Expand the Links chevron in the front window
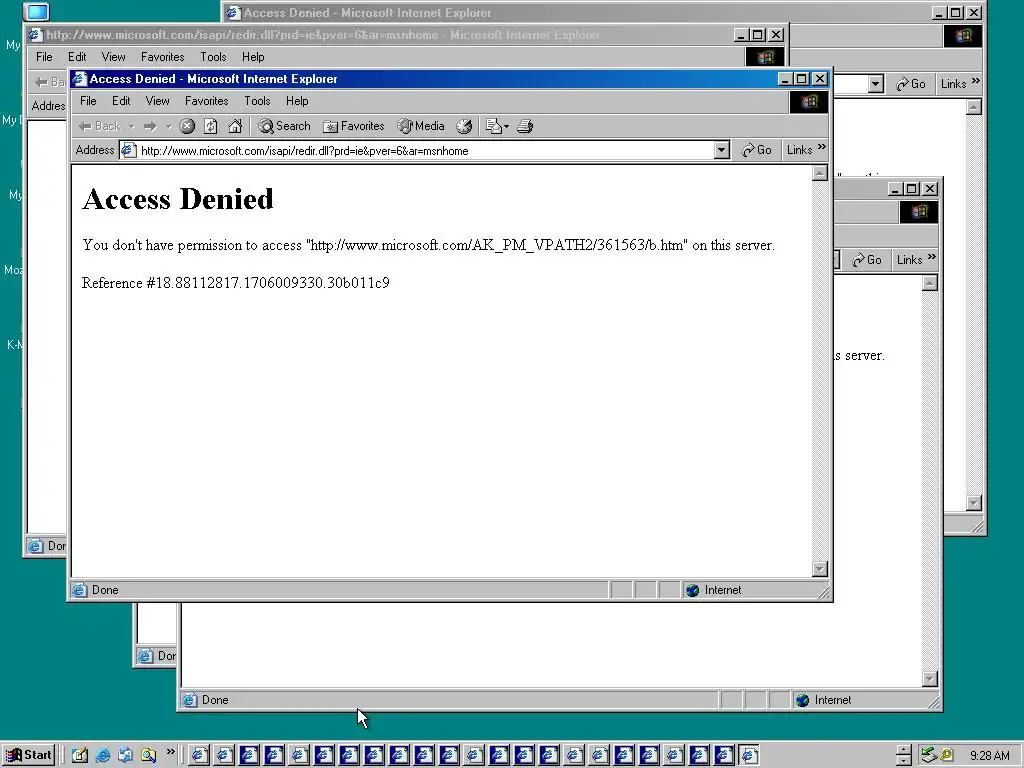The image size is (1024, 768). [x=822, y=148]
